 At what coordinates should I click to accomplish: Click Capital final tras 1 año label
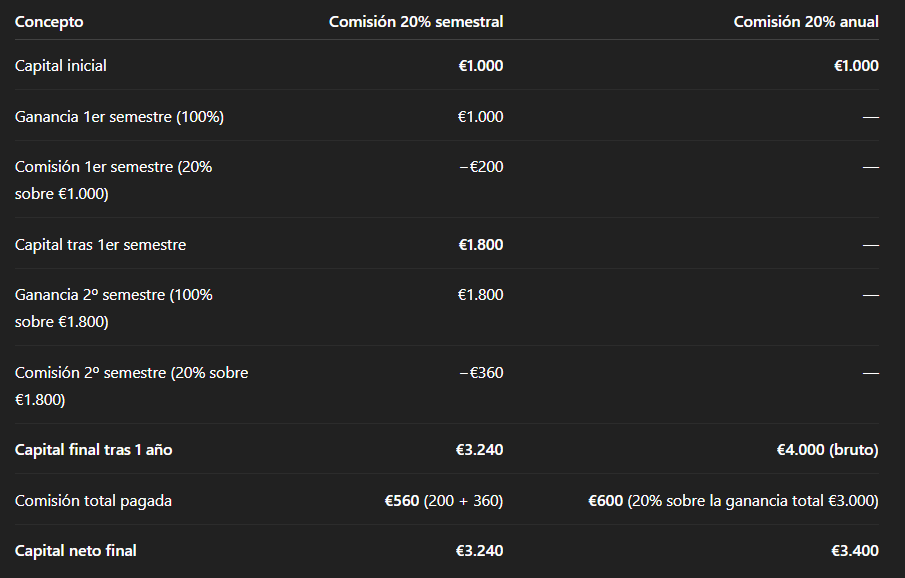pos(93,450)
